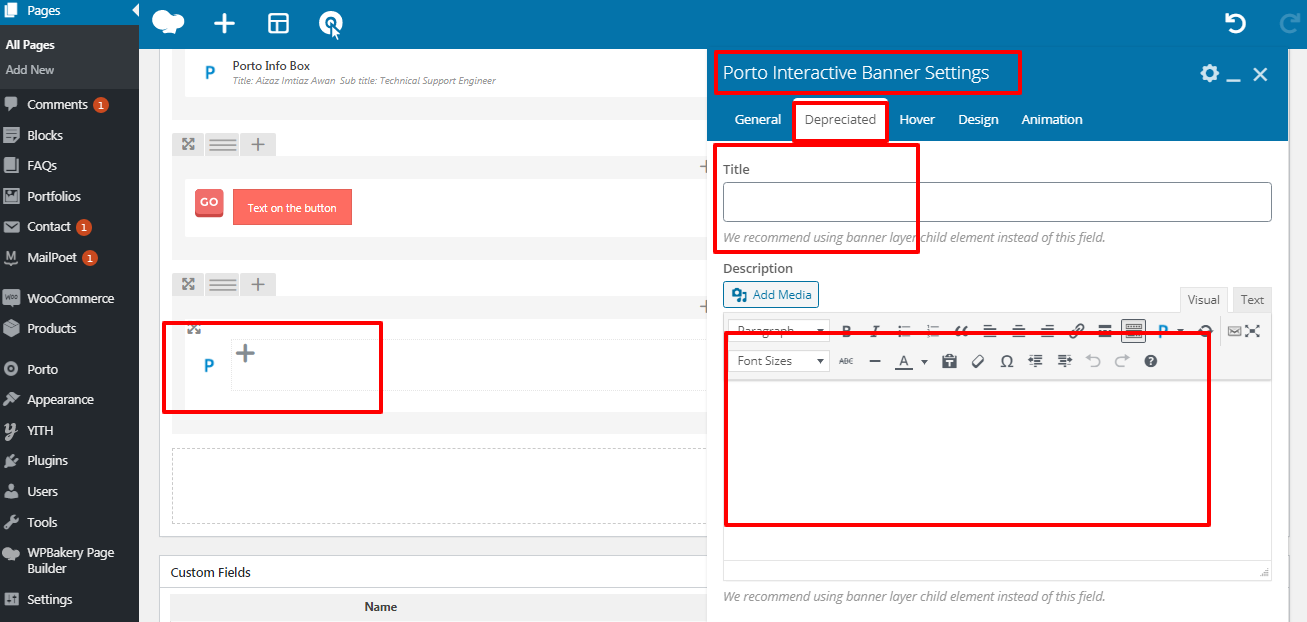Image resolution: width=1307 pixels, height=622 pixels.
Task: Click the Add New pages link
Action: [30, 70]
